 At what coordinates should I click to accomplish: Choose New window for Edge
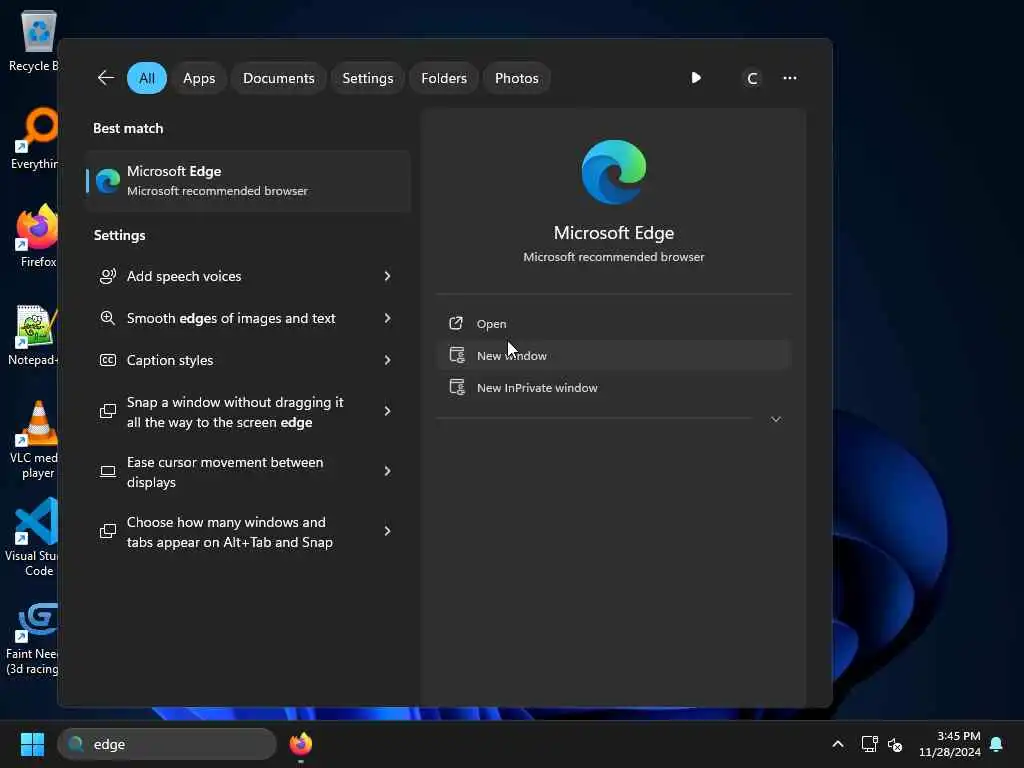point(614,355)
